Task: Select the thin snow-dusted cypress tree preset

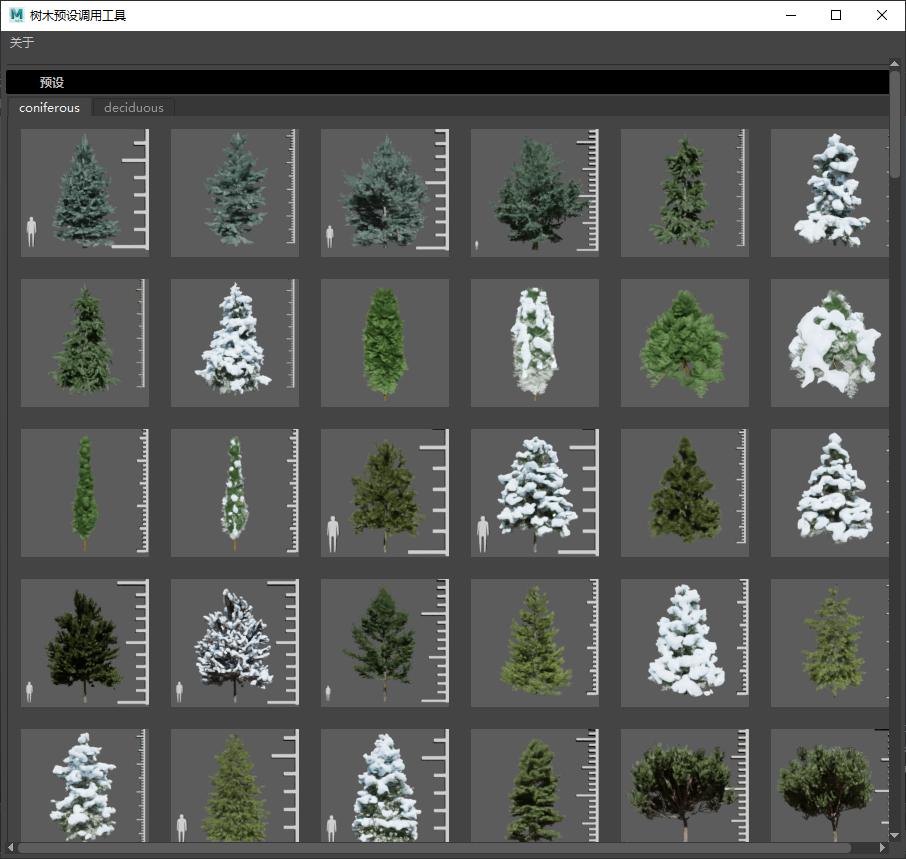Action: pos(235,493)
